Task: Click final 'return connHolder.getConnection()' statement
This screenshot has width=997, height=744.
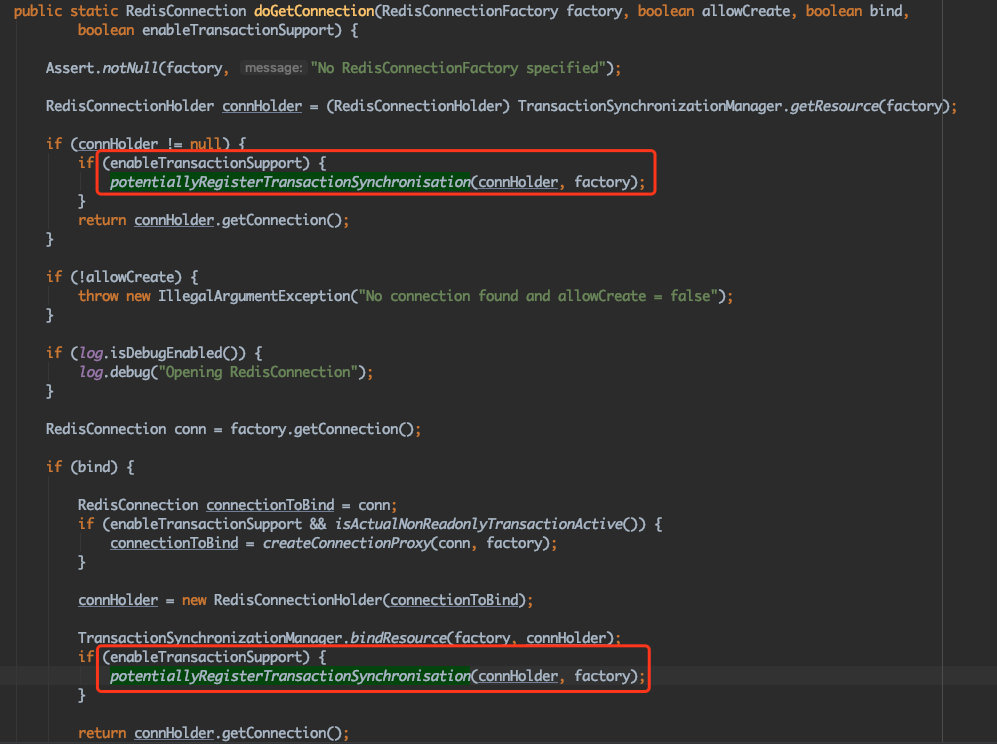Action: click(x=213, y=733)
